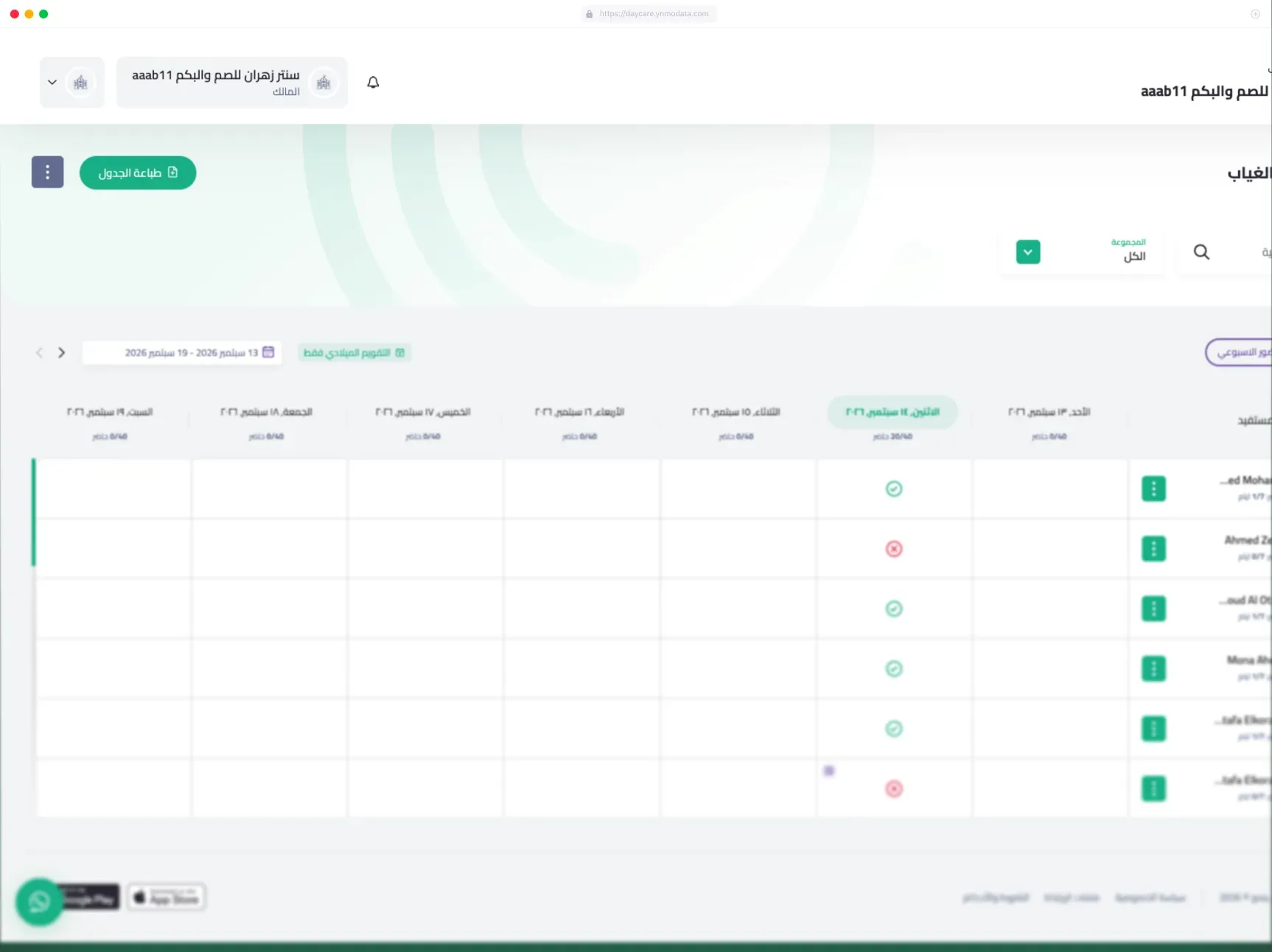Switch to weekly attendance view tab

[x=1240, y=352]
